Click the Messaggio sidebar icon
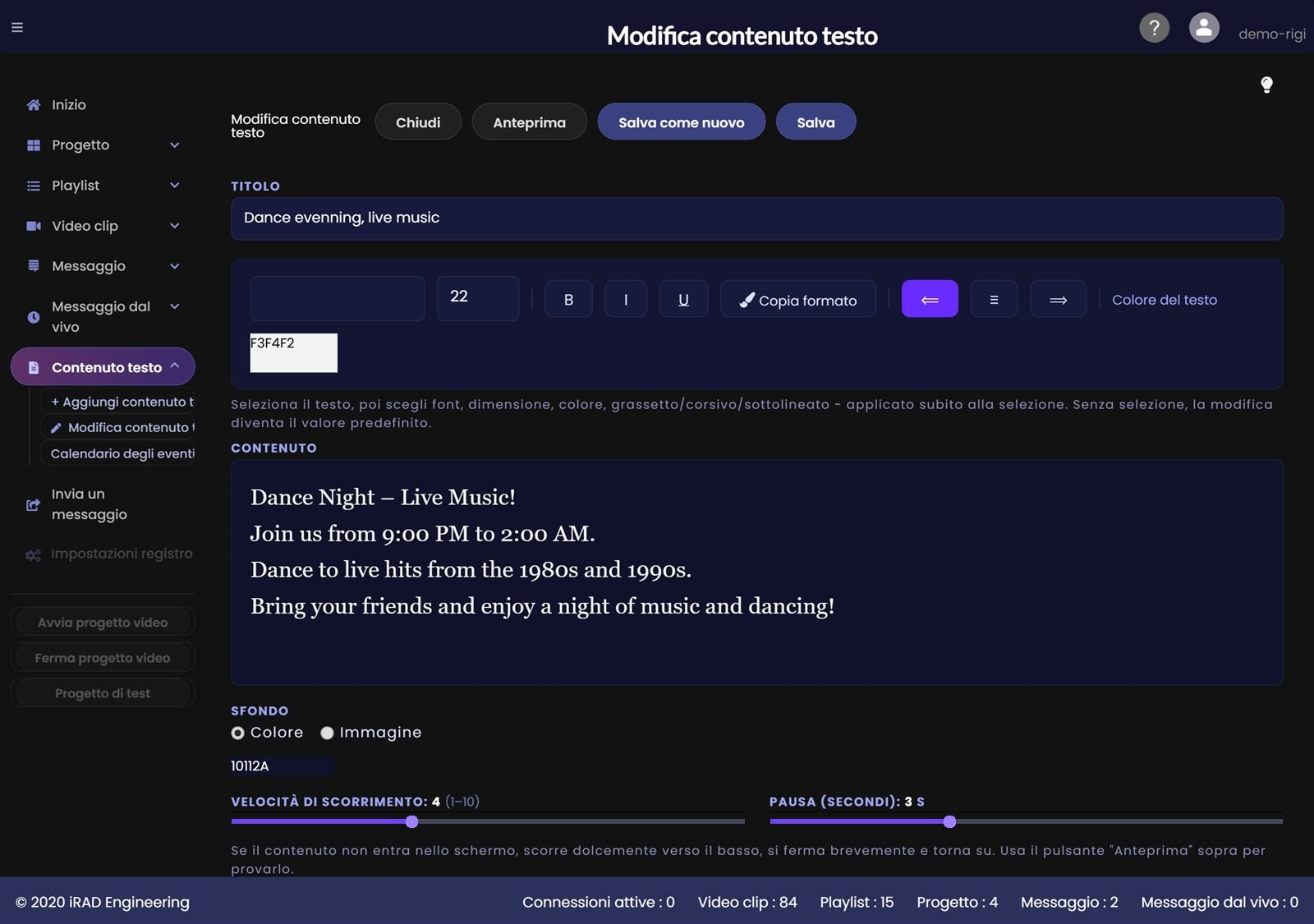1314x924 pixels. [34, 266]
